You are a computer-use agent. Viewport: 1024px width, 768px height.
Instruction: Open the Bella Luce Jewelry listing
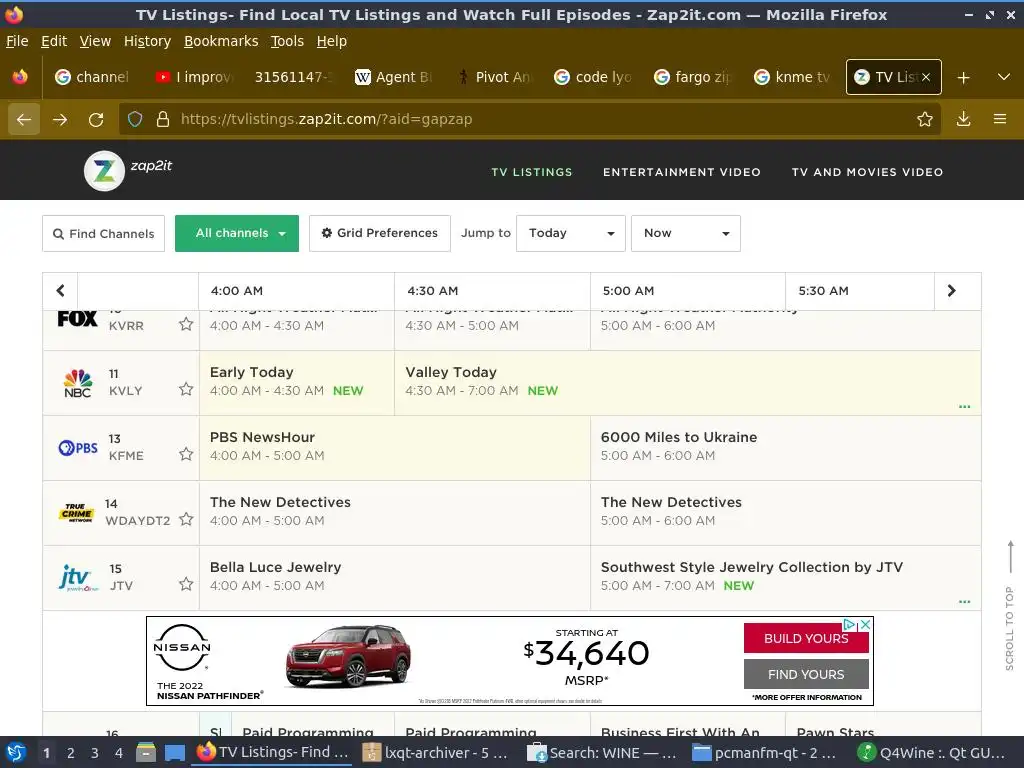click(394, 578)
